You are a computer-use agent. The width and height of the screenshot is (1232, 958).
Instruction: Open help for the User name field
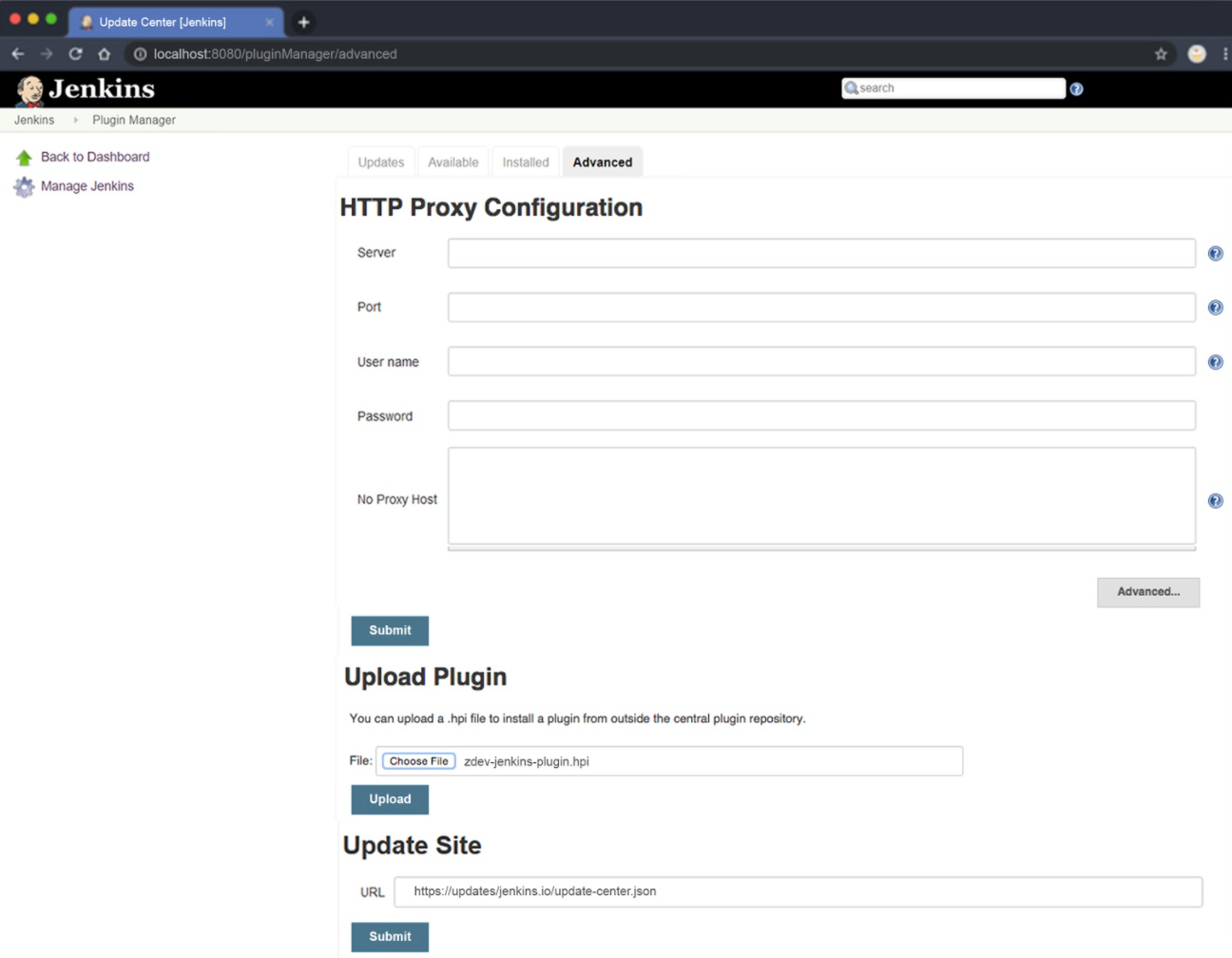pos(1215,362)
